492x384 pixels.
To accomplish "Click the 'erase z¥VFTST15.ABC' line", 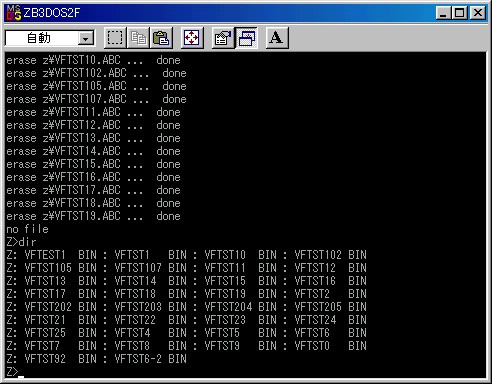I will (93, 164).
